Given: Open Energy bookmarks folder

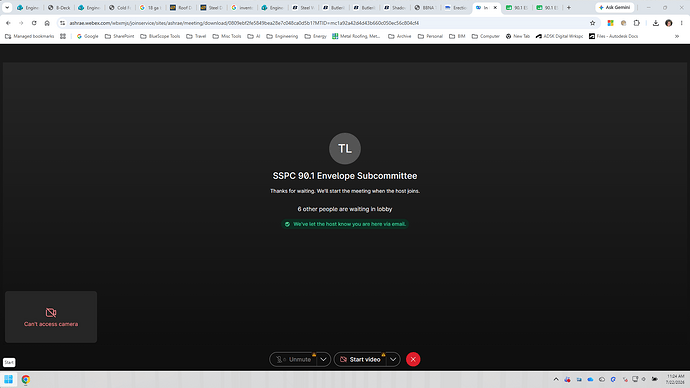Looking at the screenshot, I should [x=316, y=36].
